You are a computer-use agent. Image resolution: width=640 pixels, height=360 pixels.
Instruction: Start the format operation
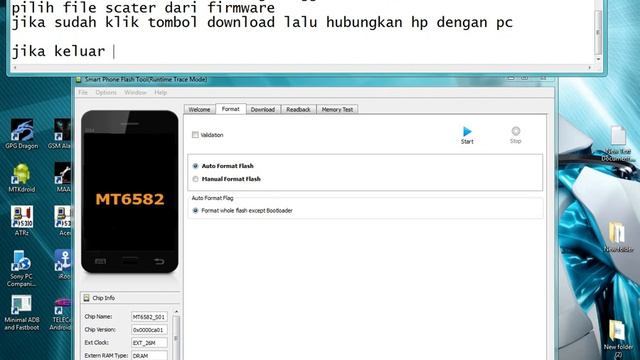click(x=467, y=135)
